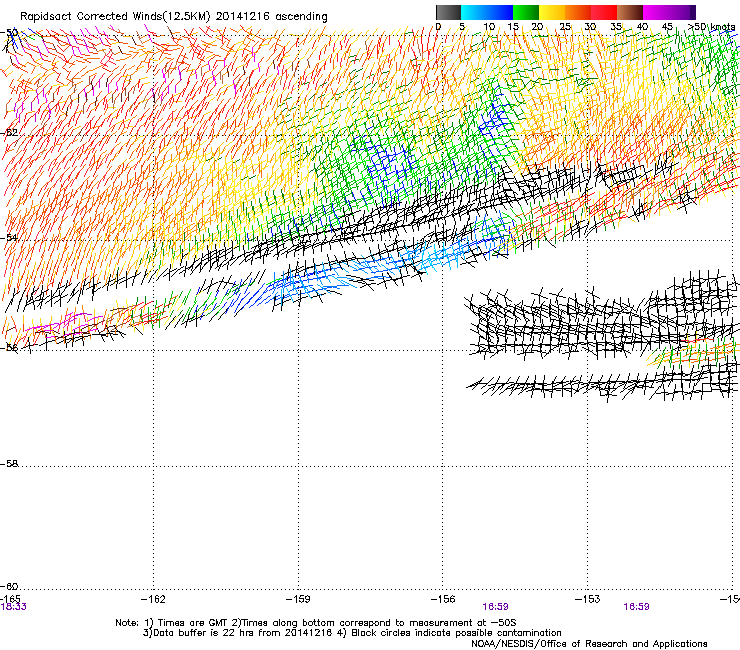Click the title "Rapidscat Corrected Winds(12.5KM)"
The height and width of the screenshot is (650, 740).
pos(115,17)
